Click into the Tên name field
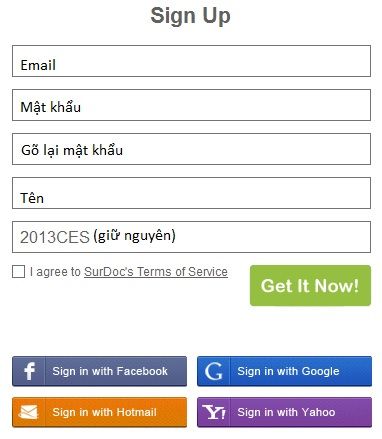The width and height of the screenshot is (382, 439). point(191,193)
